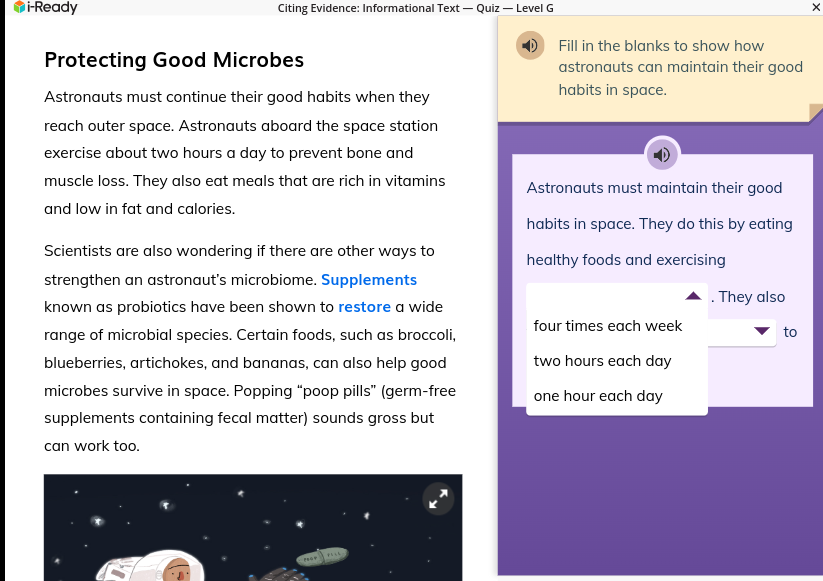Viewport: 823px width, 581px height.
Task: Pick "one hour each day" option
Action: click(x=598, y=396)
